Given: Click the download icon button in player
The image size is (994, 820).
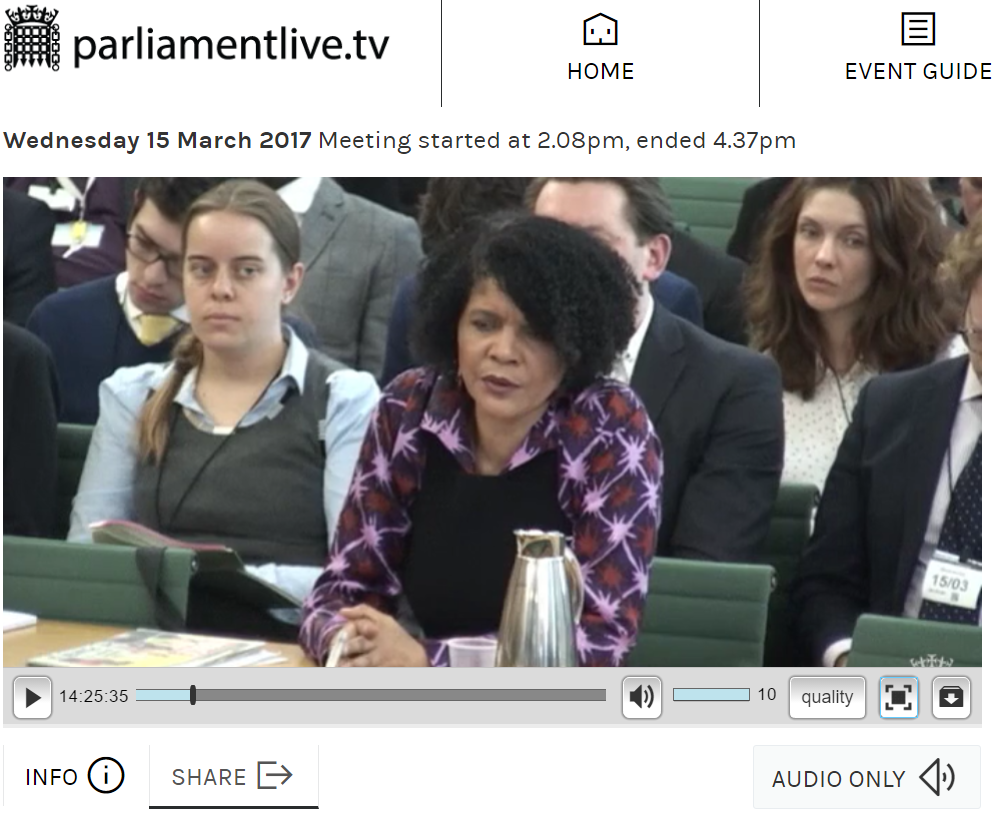Looking at the screenshot, I should point(951,697).
